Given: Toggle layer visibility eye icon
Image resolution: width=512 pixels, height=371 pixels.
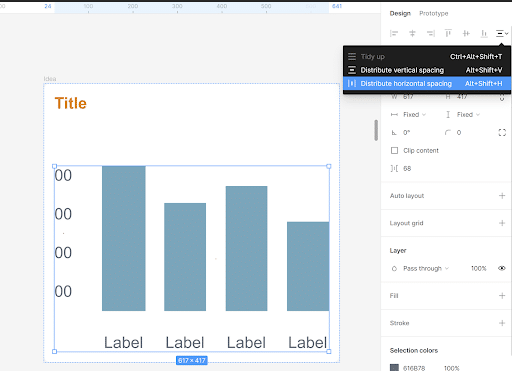Looking at the screenshot, I should (x=502, y=268).
